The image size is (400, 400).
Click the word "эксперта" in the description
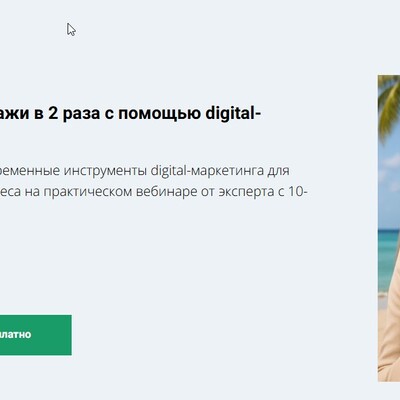point(249,192)
